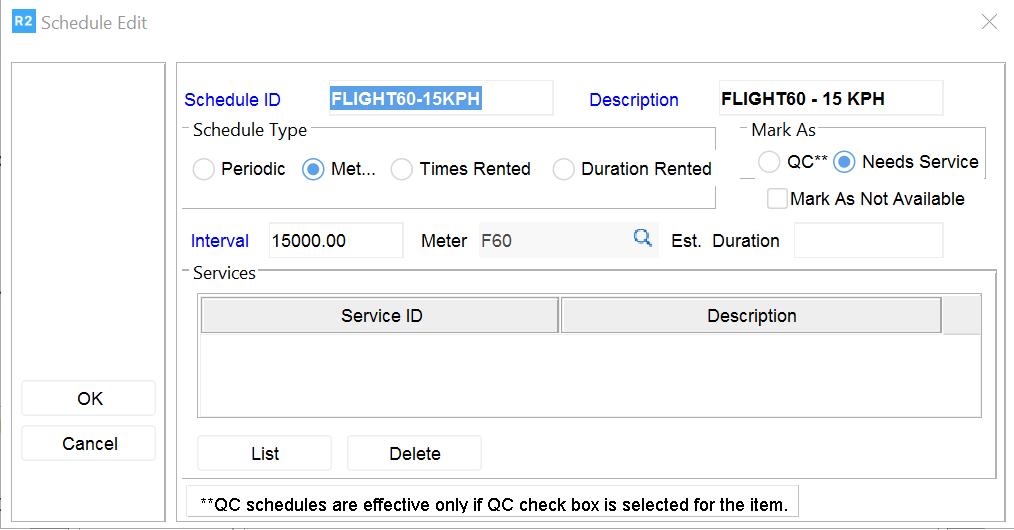Select Duration Rented radio option
The width and height of the screenshot is (1014, 530).
pyautogui.click(x=564, y=169)
